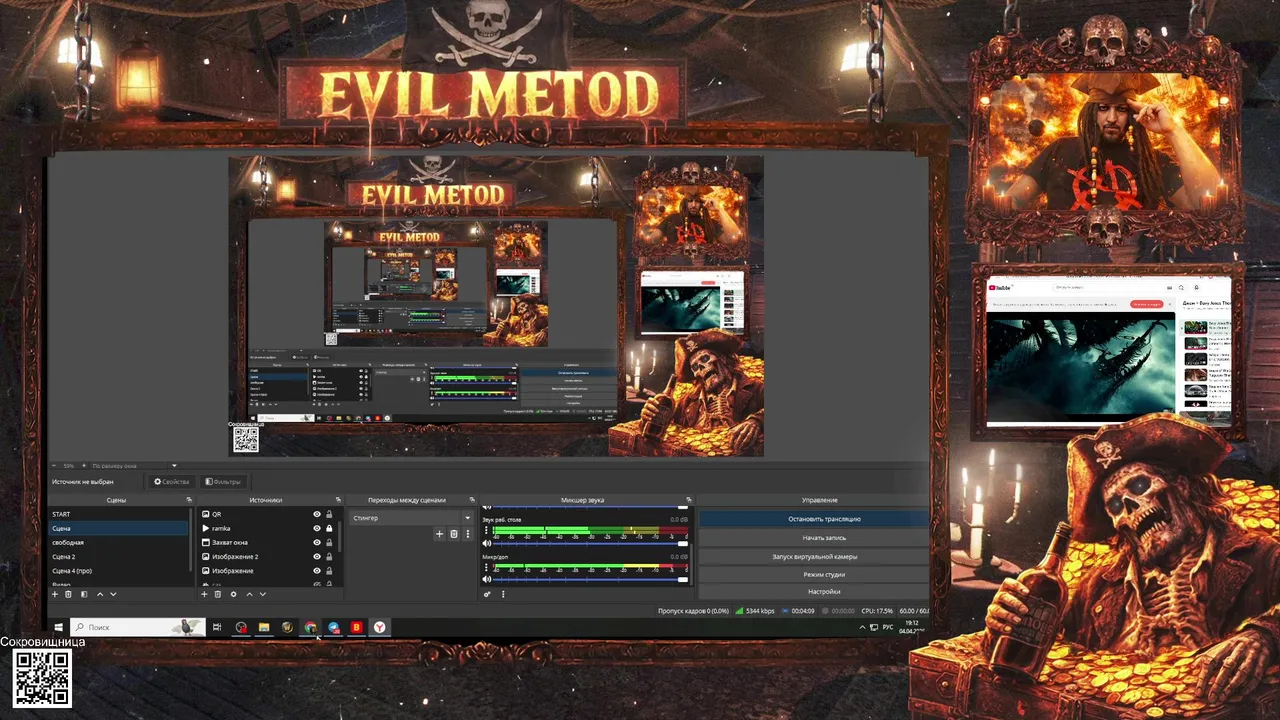The width and height of the screenshot is (1280, 720).
Task: Enable Режим студии button
Action: 813,574
